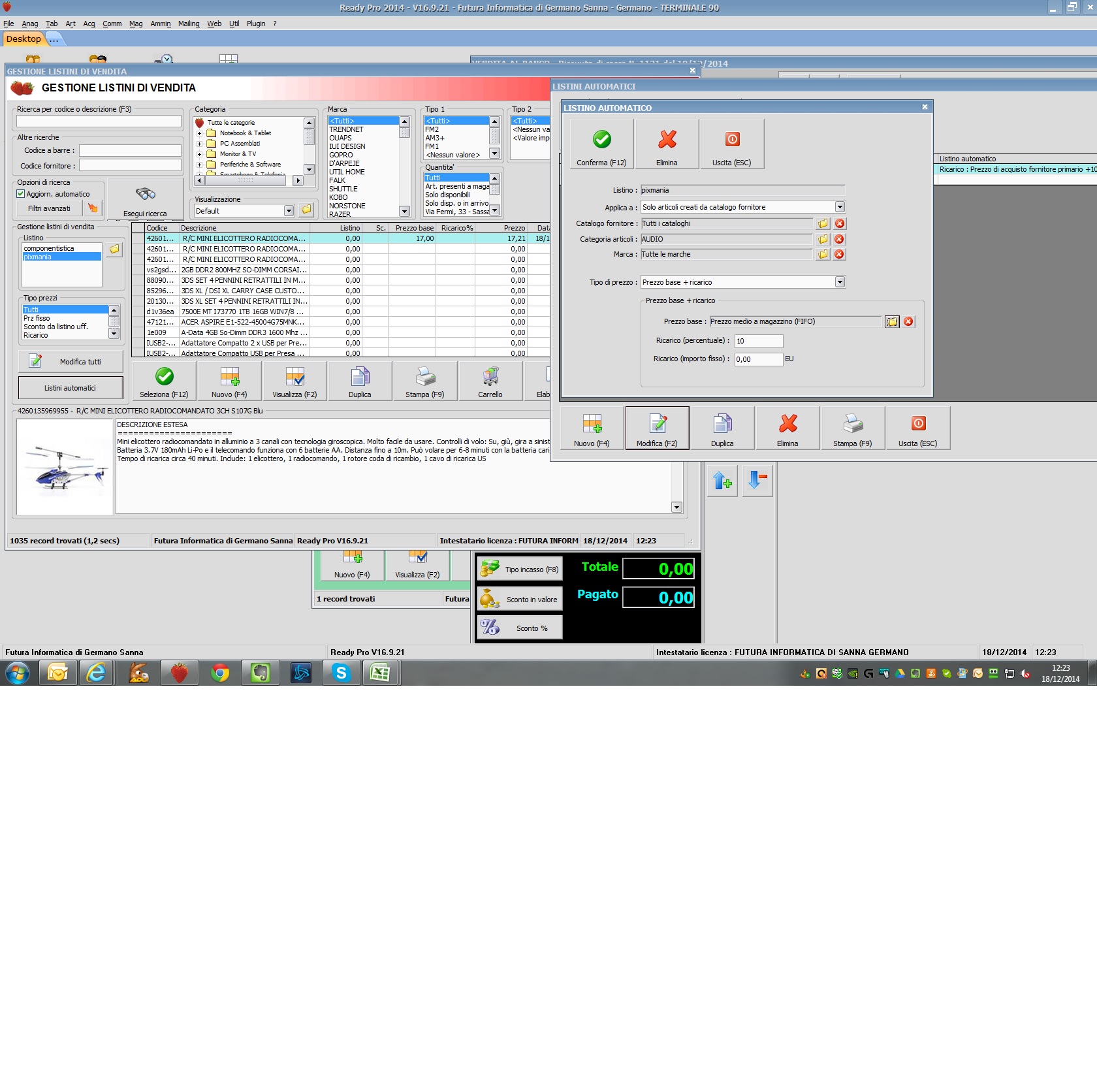Click Stampa (F9) in Gestione Listini
Screen dimensions: 1097x1092
click(425, 381)
